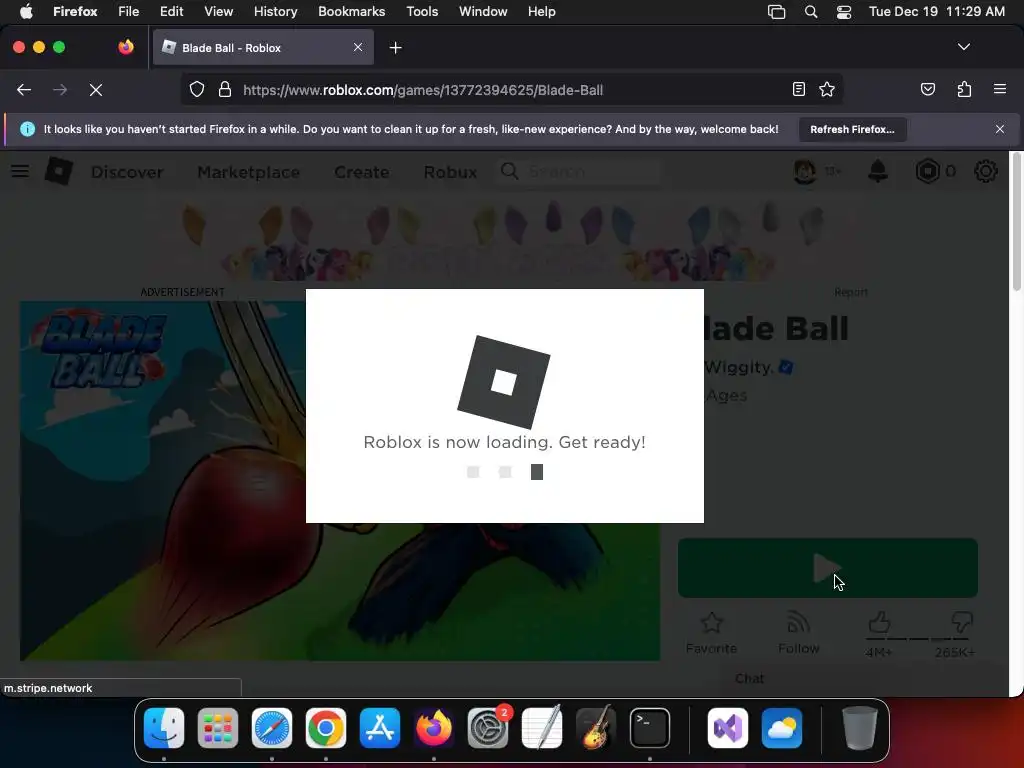Close the Blade Ball - Roblox tab
The image size is (1024, 768).
click(x=358, y=47)
